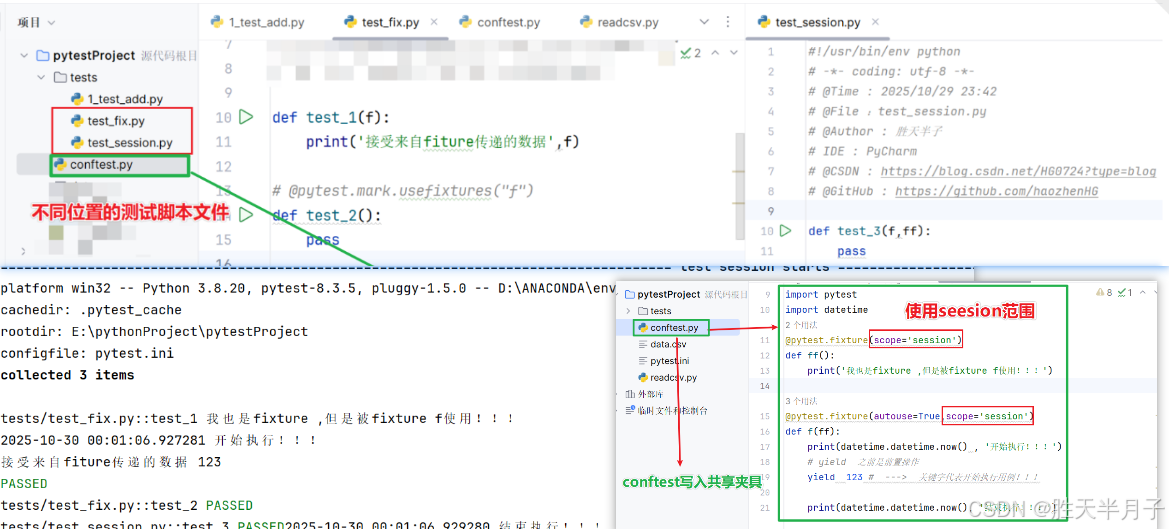Screen dimensions: 1169x529
Task: Open the CSDN blog URL in the file header
Action: tap(1018, 171)
